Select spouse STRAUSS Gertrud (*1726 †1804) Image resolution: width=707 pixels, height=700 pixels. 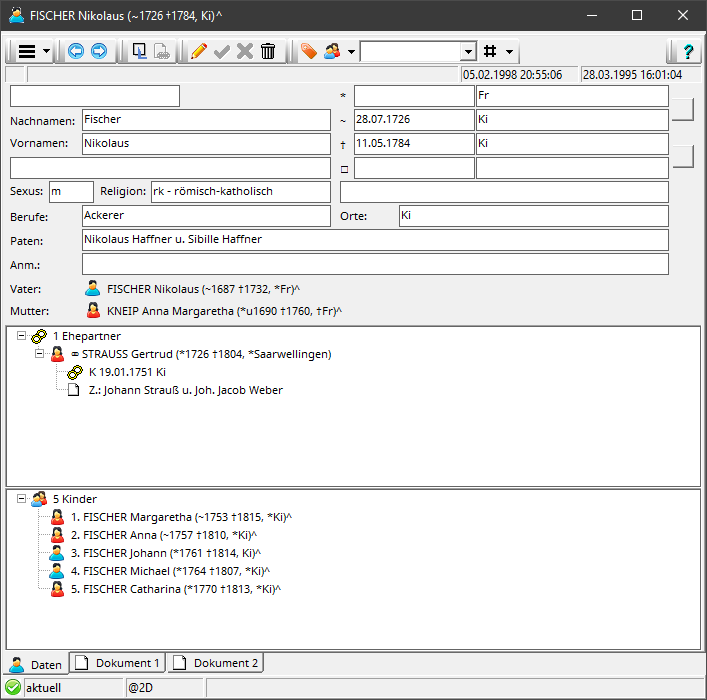coord(201,354)
